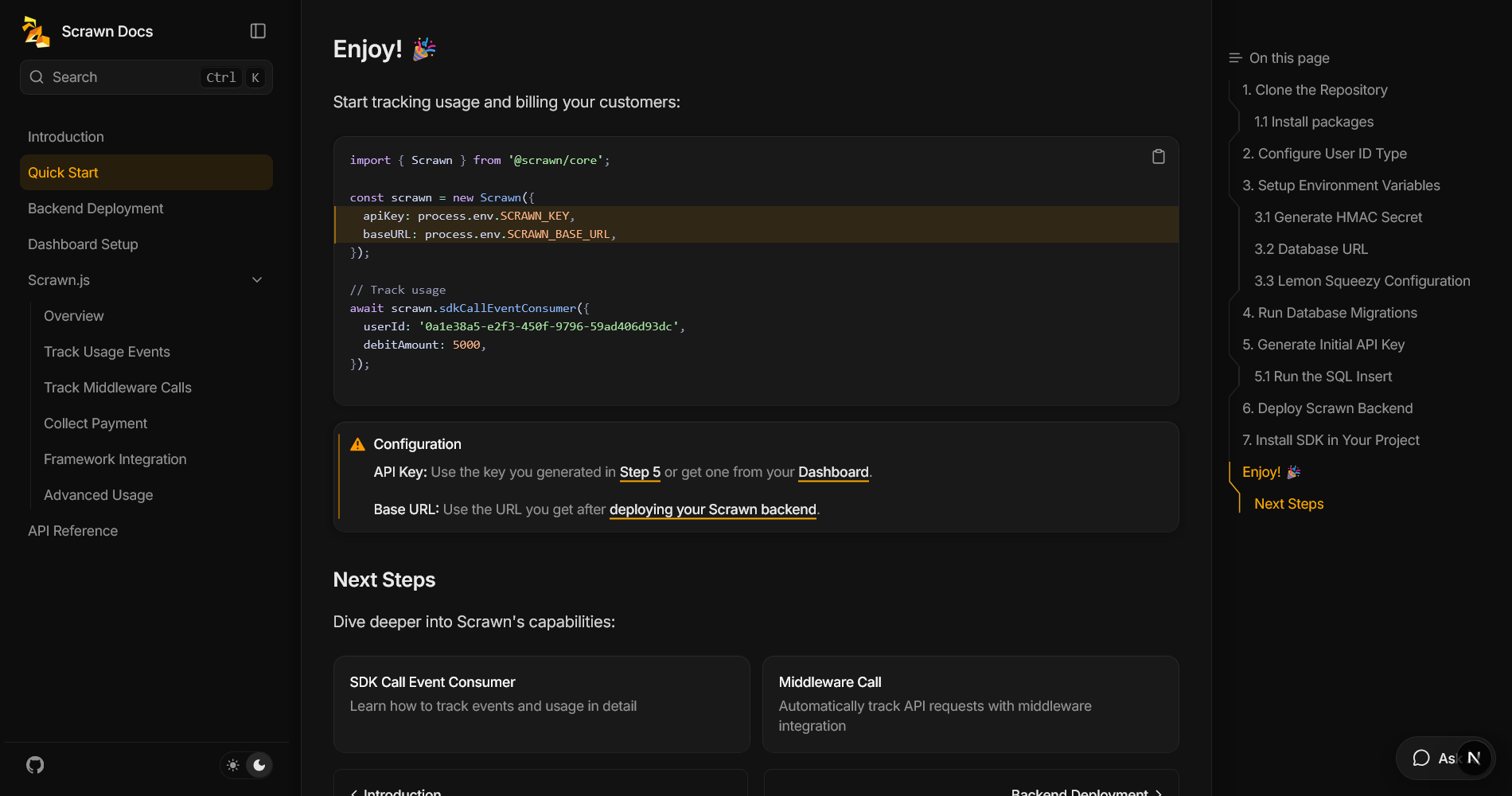
Task: Switch to light theme via the sun icon
Action: [x=233, y=765]
